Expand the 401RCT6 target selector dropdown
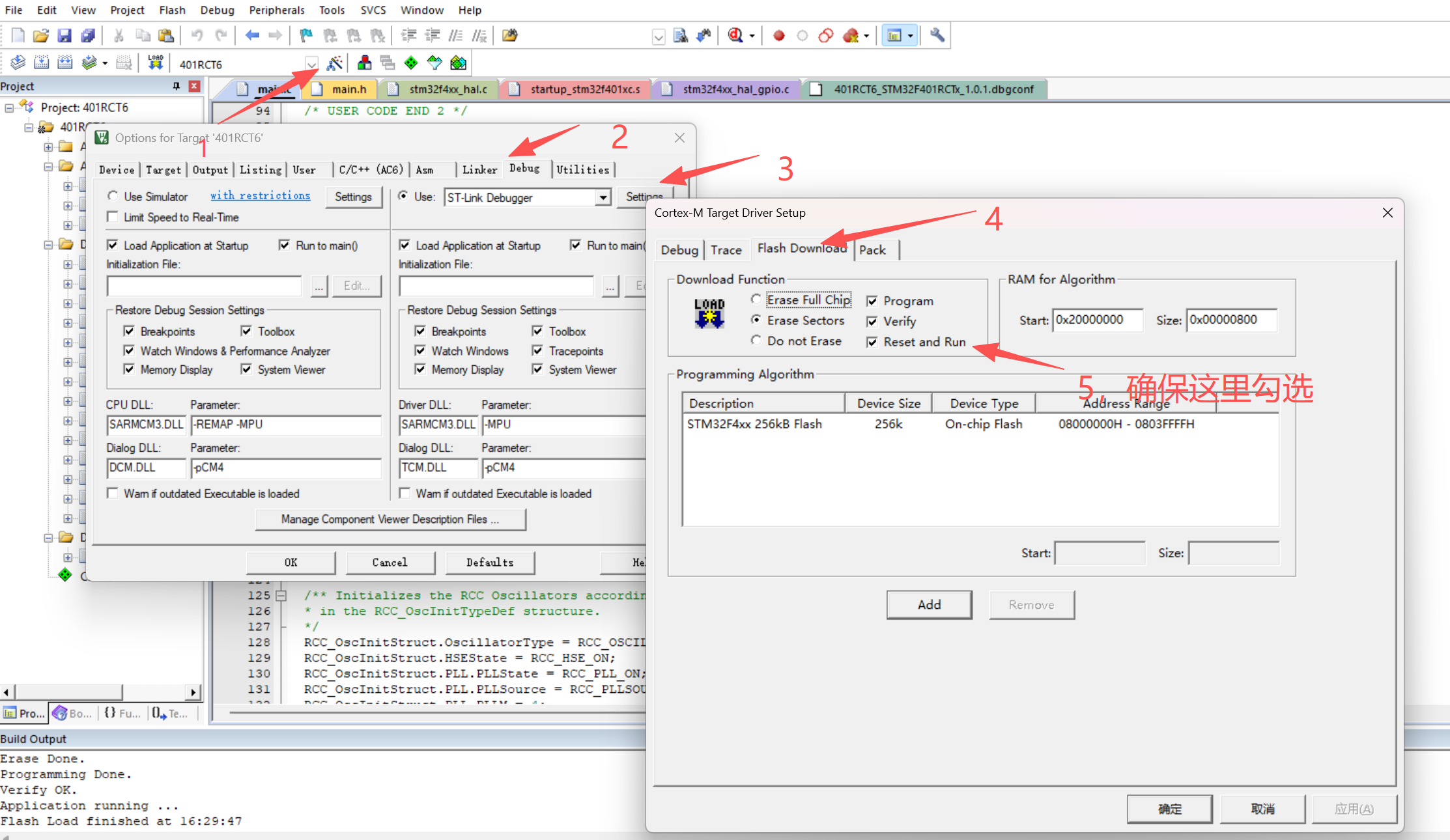Image resolution: width=1450 pixels, height=840 pixels. coord(311,64)
